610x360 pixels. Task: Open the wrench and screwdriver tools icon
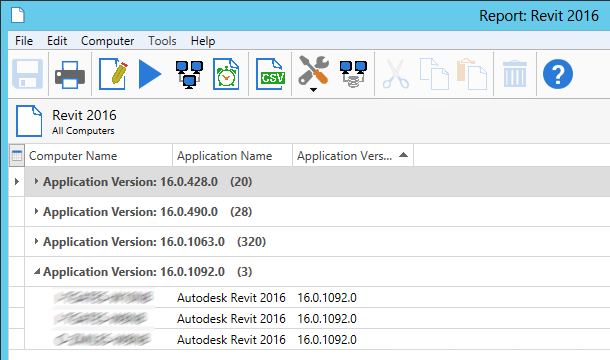click(x=314, y=70)
